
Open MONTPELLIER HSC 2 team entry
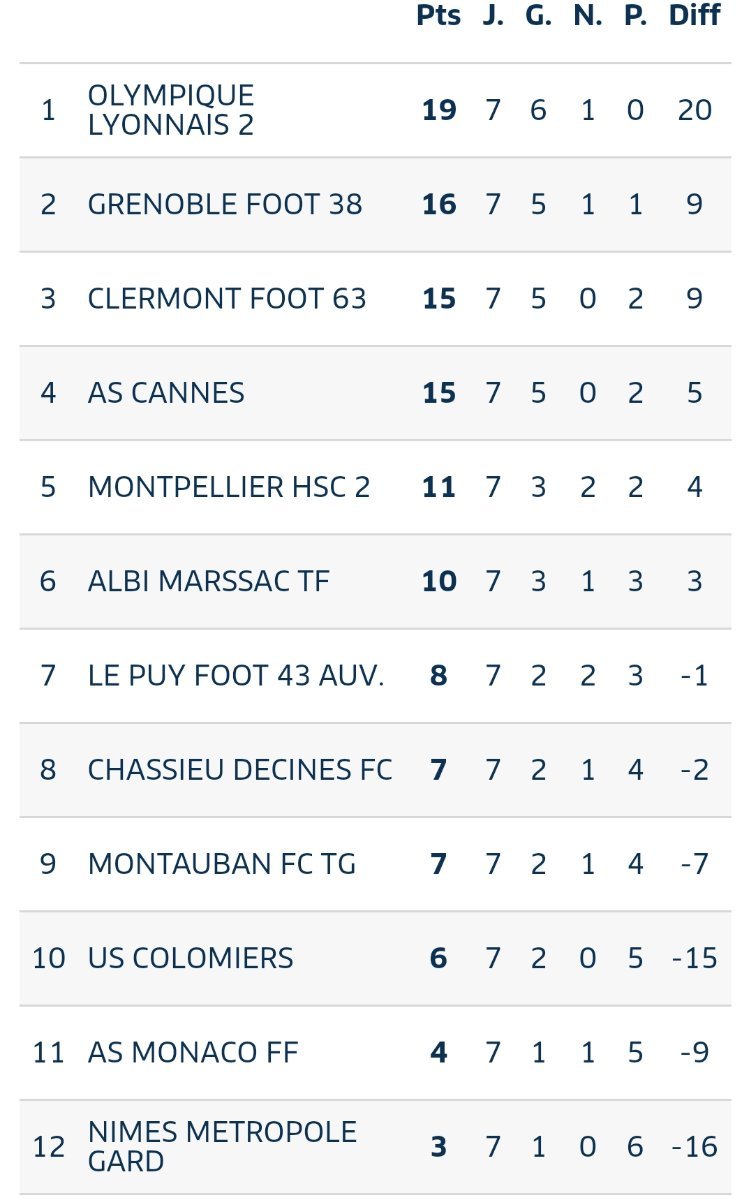[x=229, y=487]
